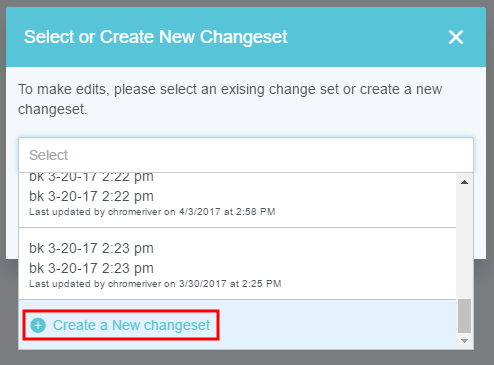
Task: Open the Select changeset dropdown field
Action: [x=246, y=155]
